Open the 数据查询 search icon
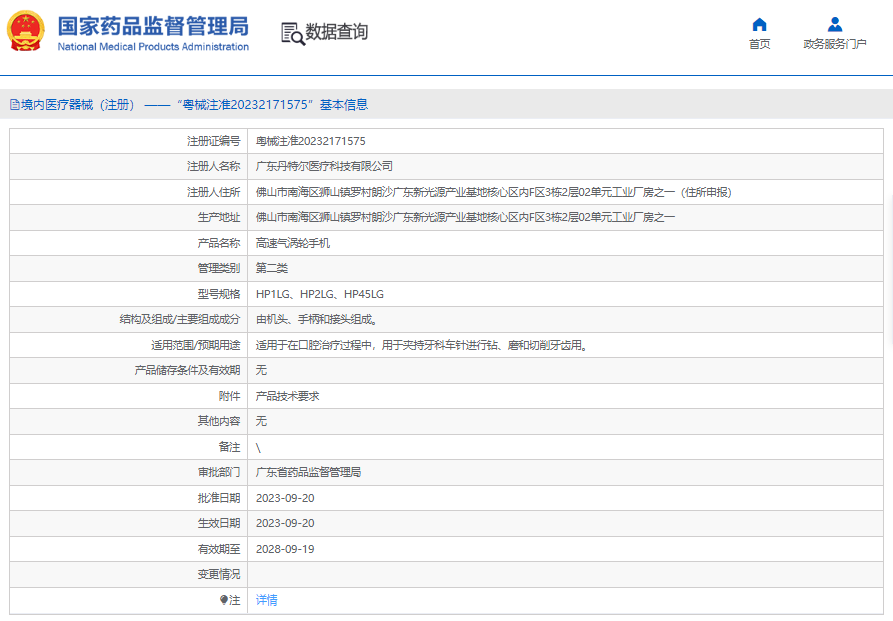Image resolution: width=893 pixels, height=621 pixels. [x=293, y=34]
